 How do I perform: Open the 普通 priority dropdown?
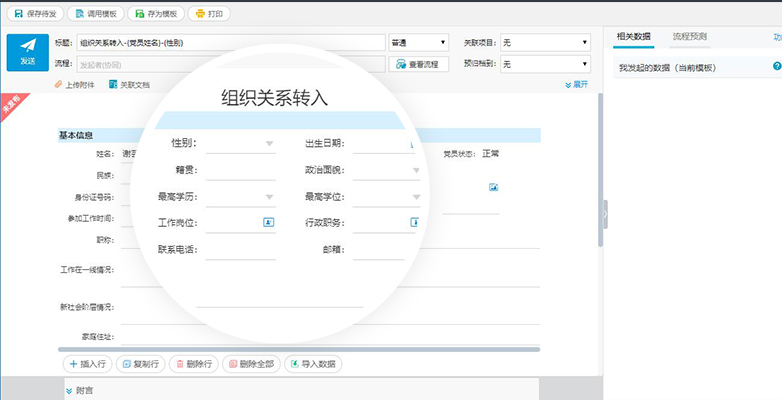[418, 43]
